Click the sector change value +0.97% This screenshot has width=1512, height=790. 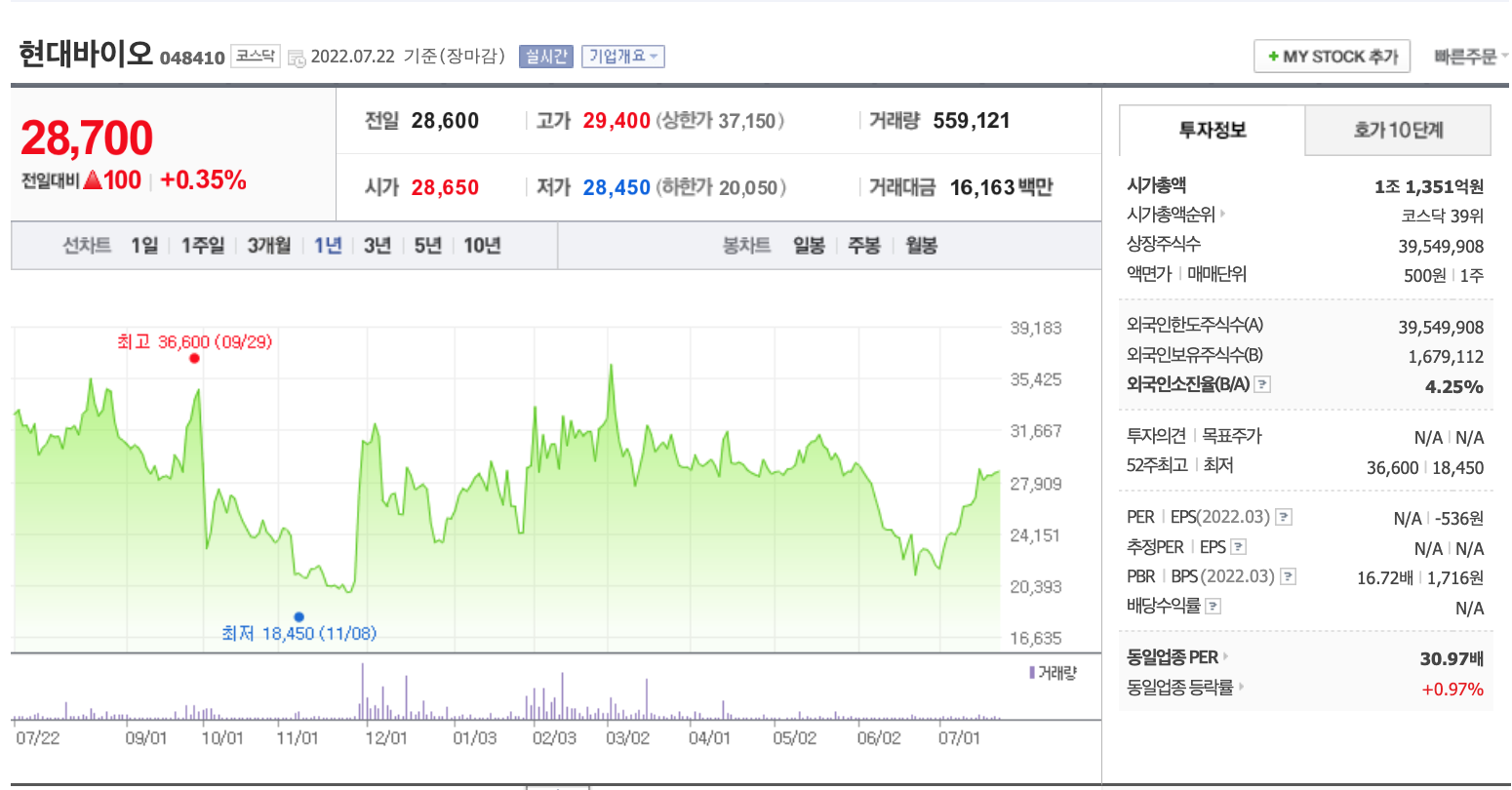point(1452,690)
